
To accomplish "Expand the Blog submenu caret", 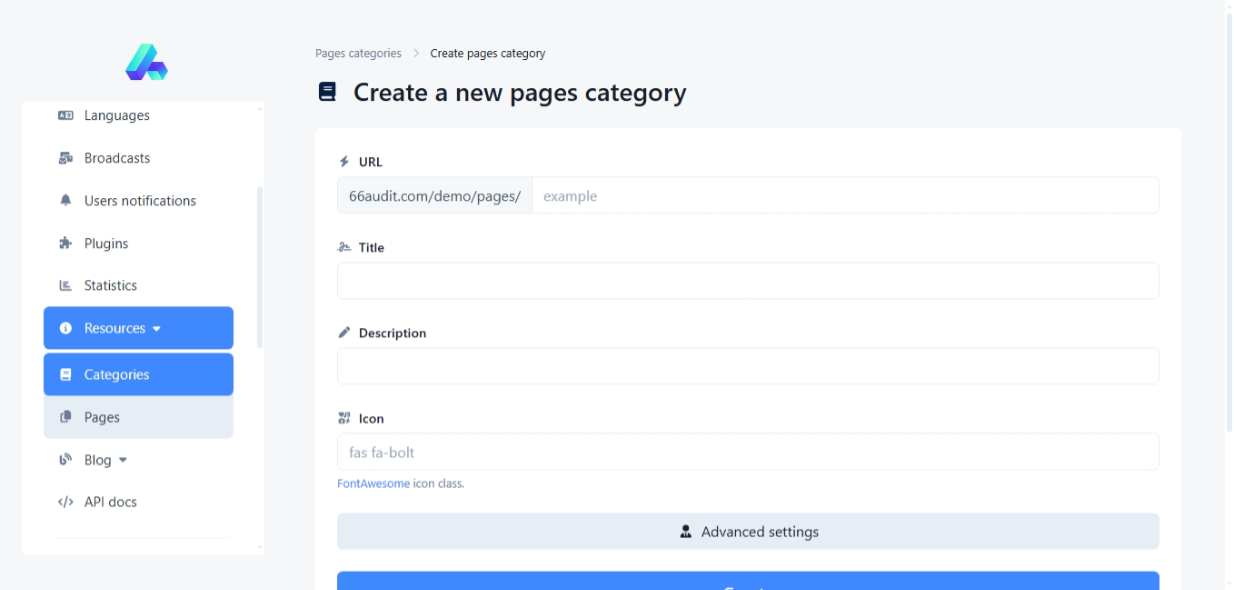I will pyautogui.click(x=123, y=461).
